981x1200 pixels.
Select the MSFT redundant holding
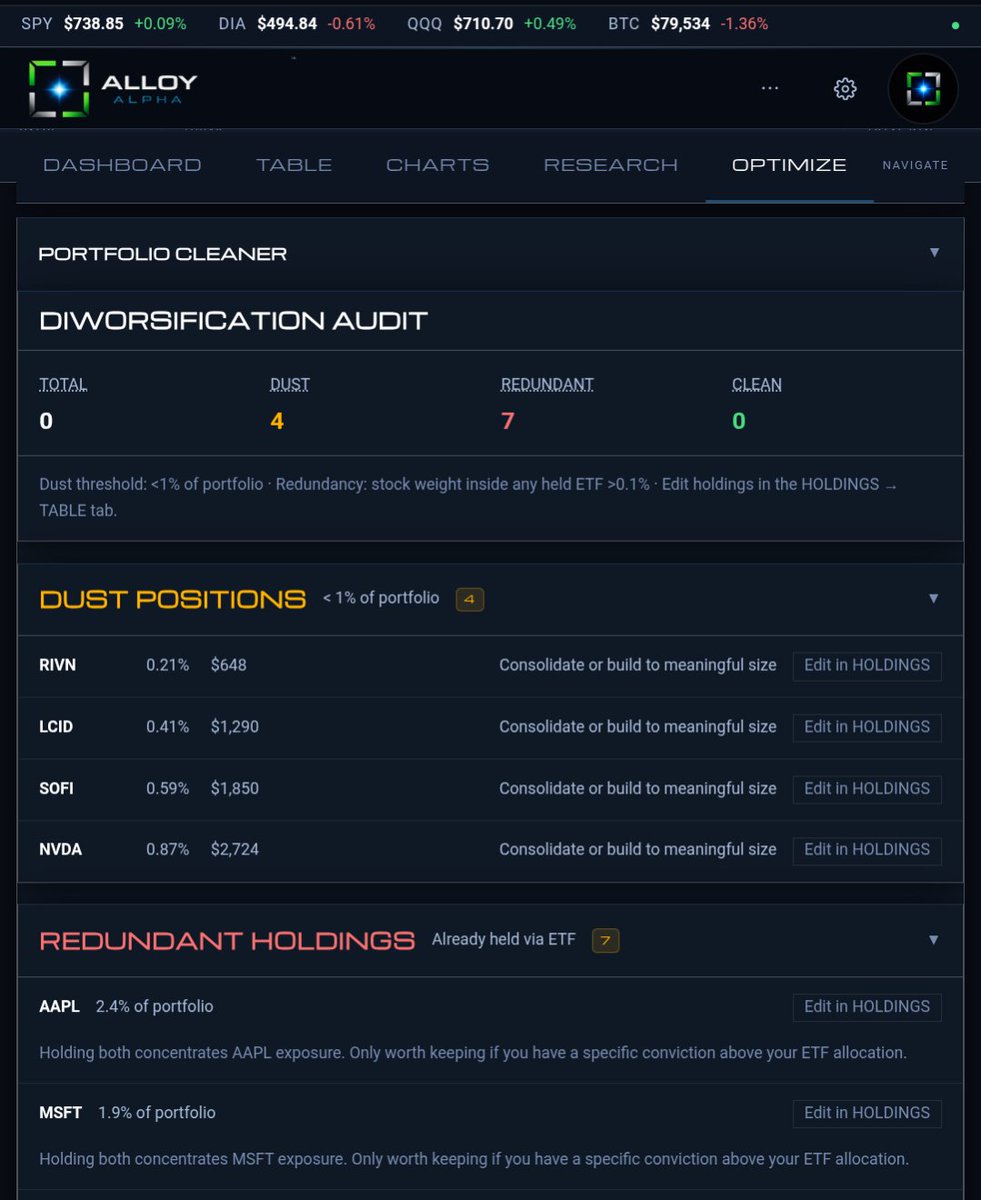(490, 1136)
